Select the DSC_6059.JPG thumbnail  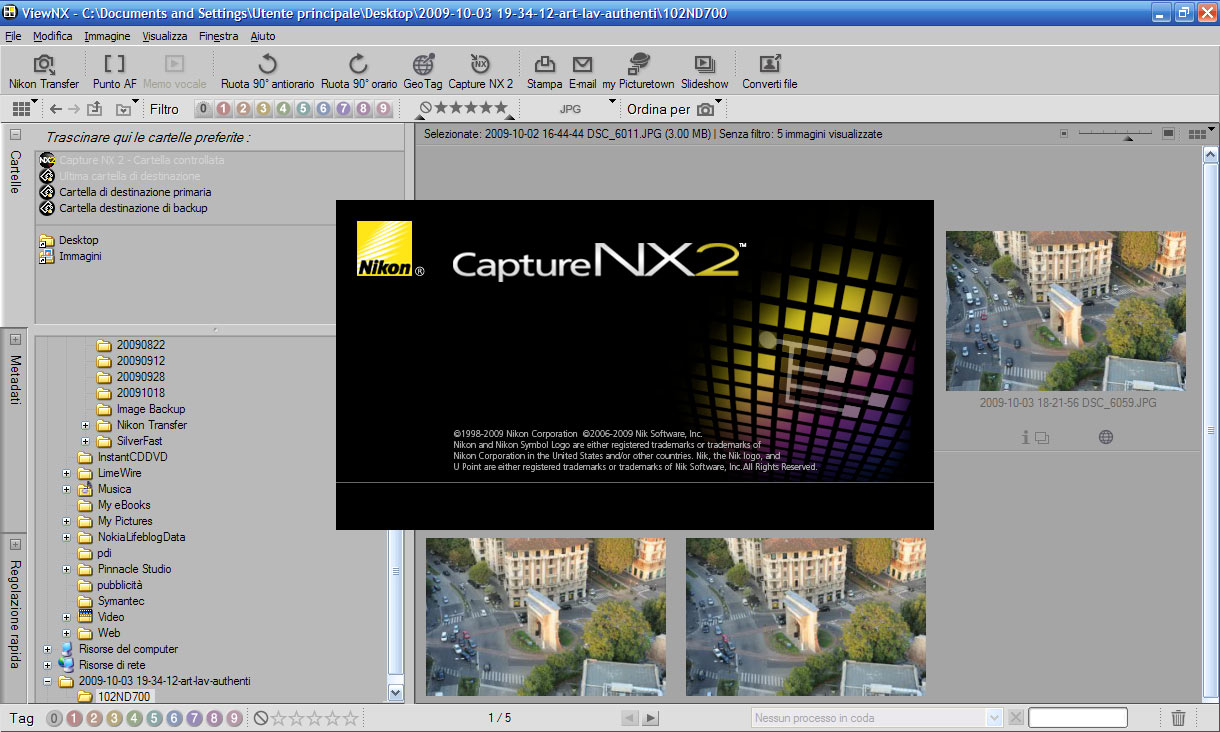1066,311
